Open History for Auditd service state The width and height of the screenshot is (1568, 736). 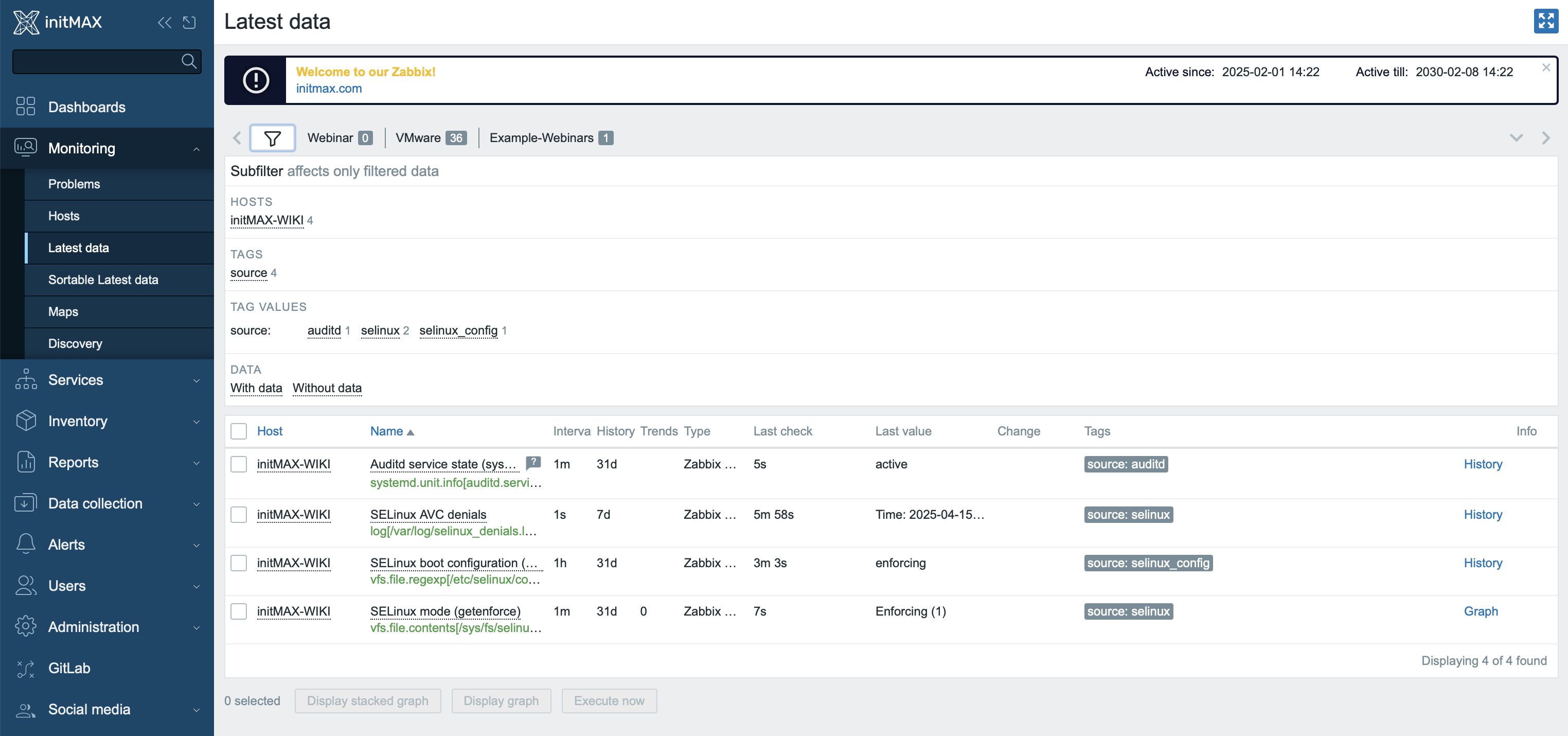pos(1482,464)
